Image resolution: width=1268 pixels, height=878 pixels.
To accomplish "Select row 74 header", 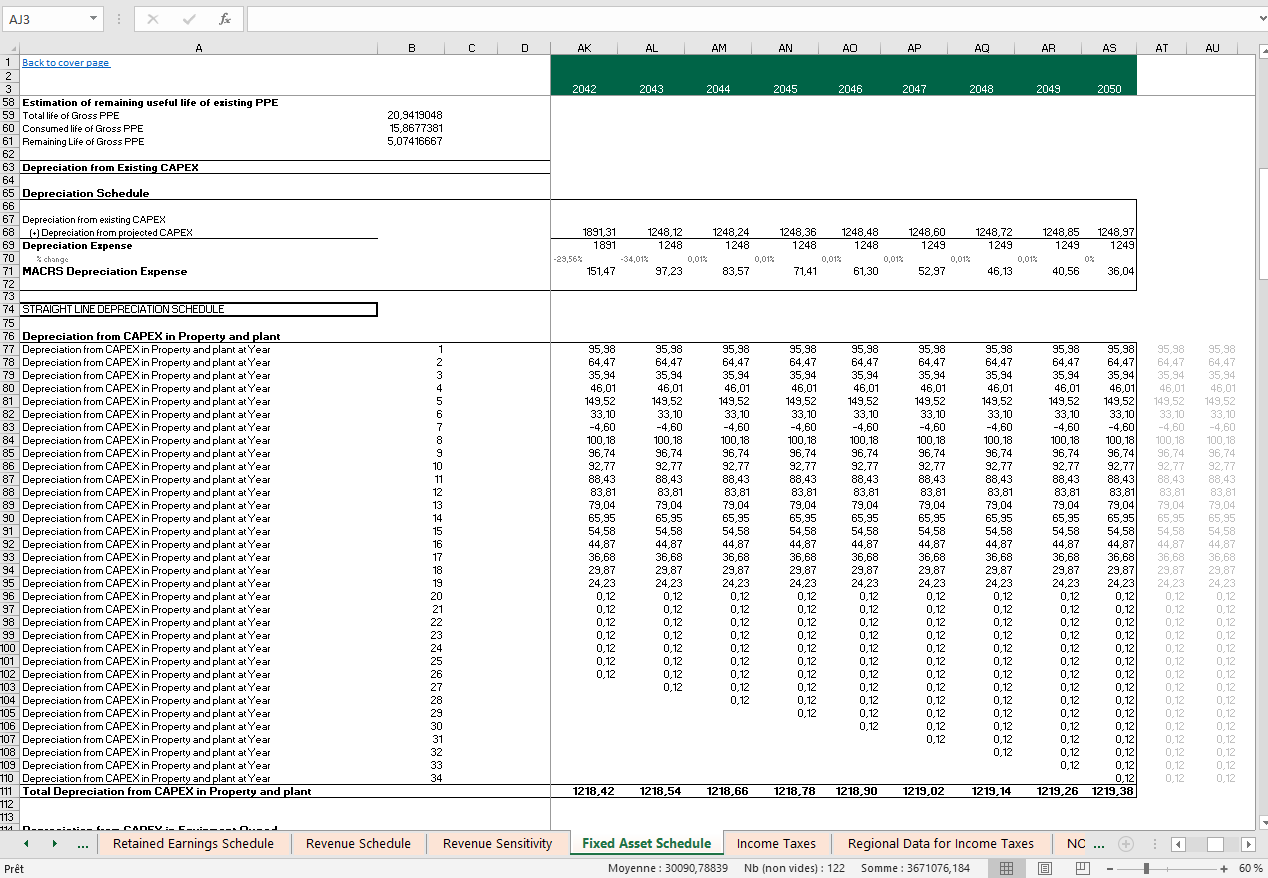I will [9, 309].
